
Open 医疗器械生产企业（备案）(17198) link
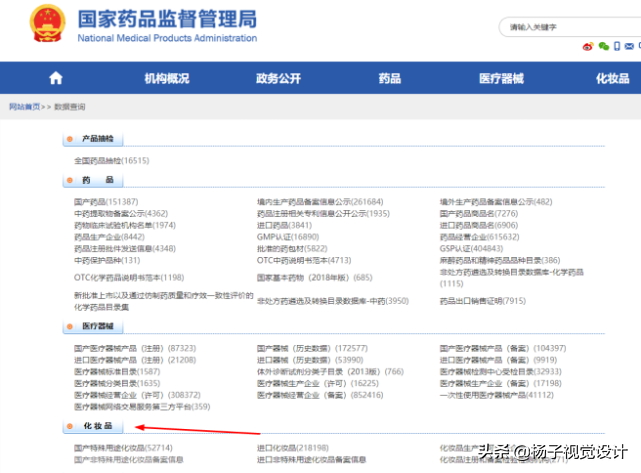(x=500, y=383)
